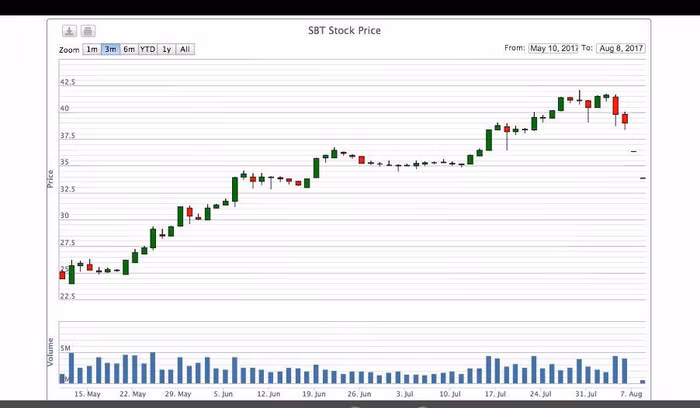Viewport: 700px width, 408px height.
Task: Click the download chart icon
Action: coord(69,31)
